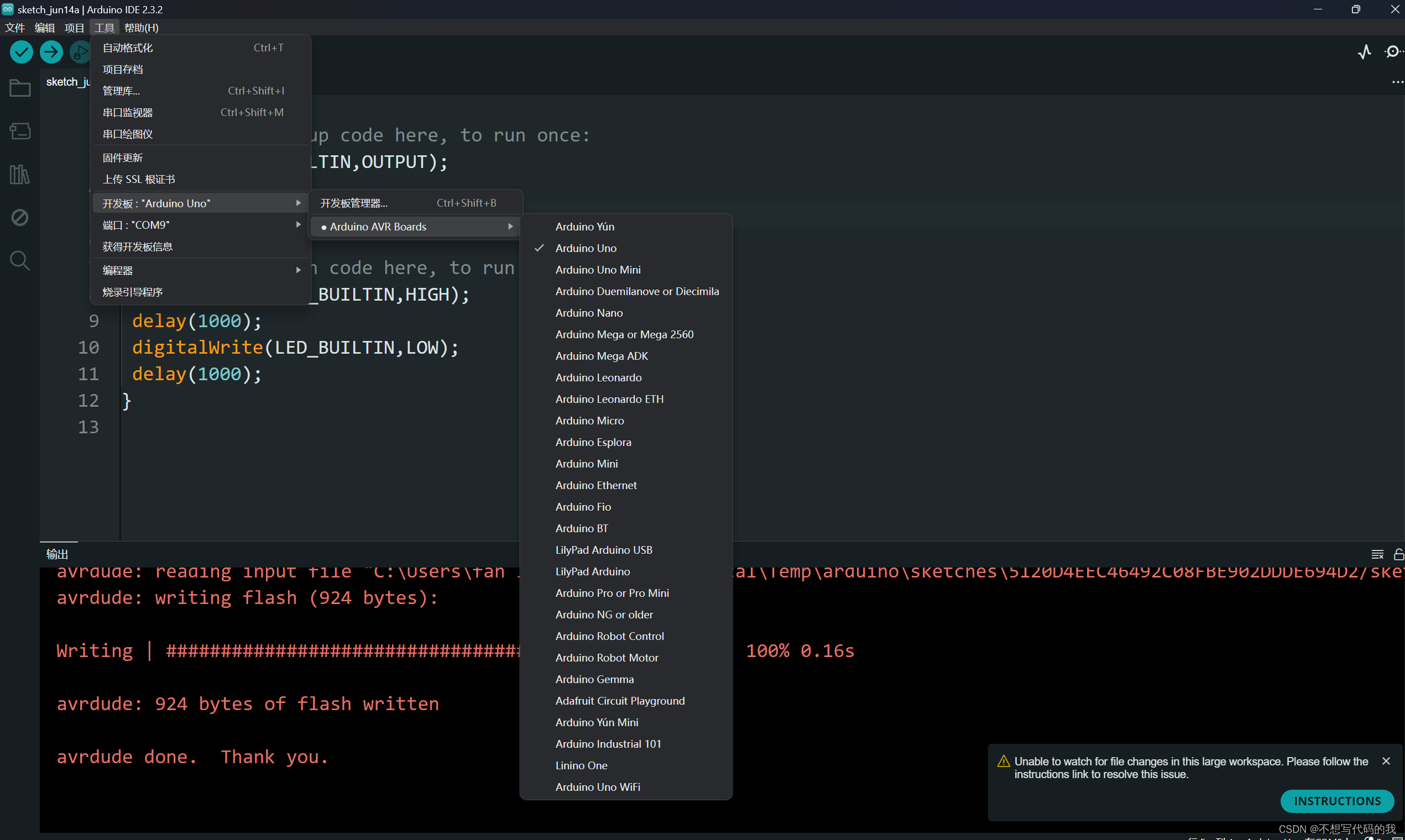Toggle the output scroll lock icon
This screenshot has height=840, width=1405.
click(1398, 554)
